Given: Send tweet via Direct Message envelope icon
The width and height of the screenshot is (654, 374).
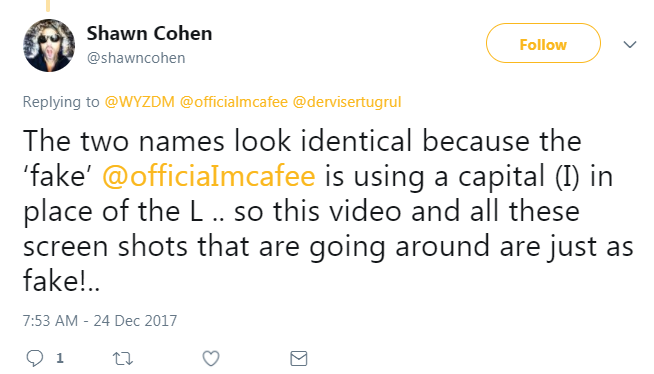Looking at the screenshot, I should click(x=299, y=359).
